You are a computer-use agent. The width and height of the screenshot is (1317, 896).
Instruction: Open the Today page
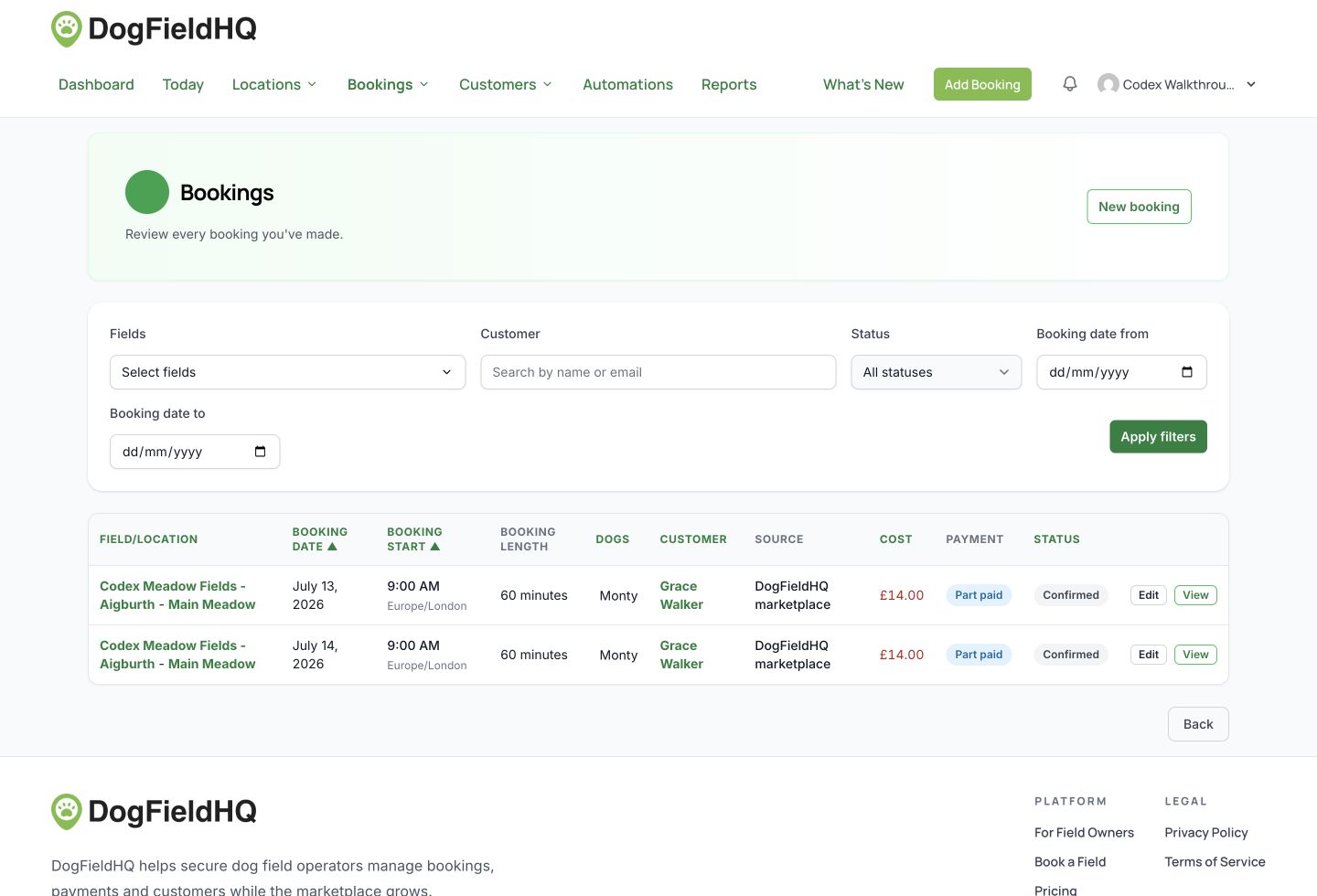coord(183,84)
